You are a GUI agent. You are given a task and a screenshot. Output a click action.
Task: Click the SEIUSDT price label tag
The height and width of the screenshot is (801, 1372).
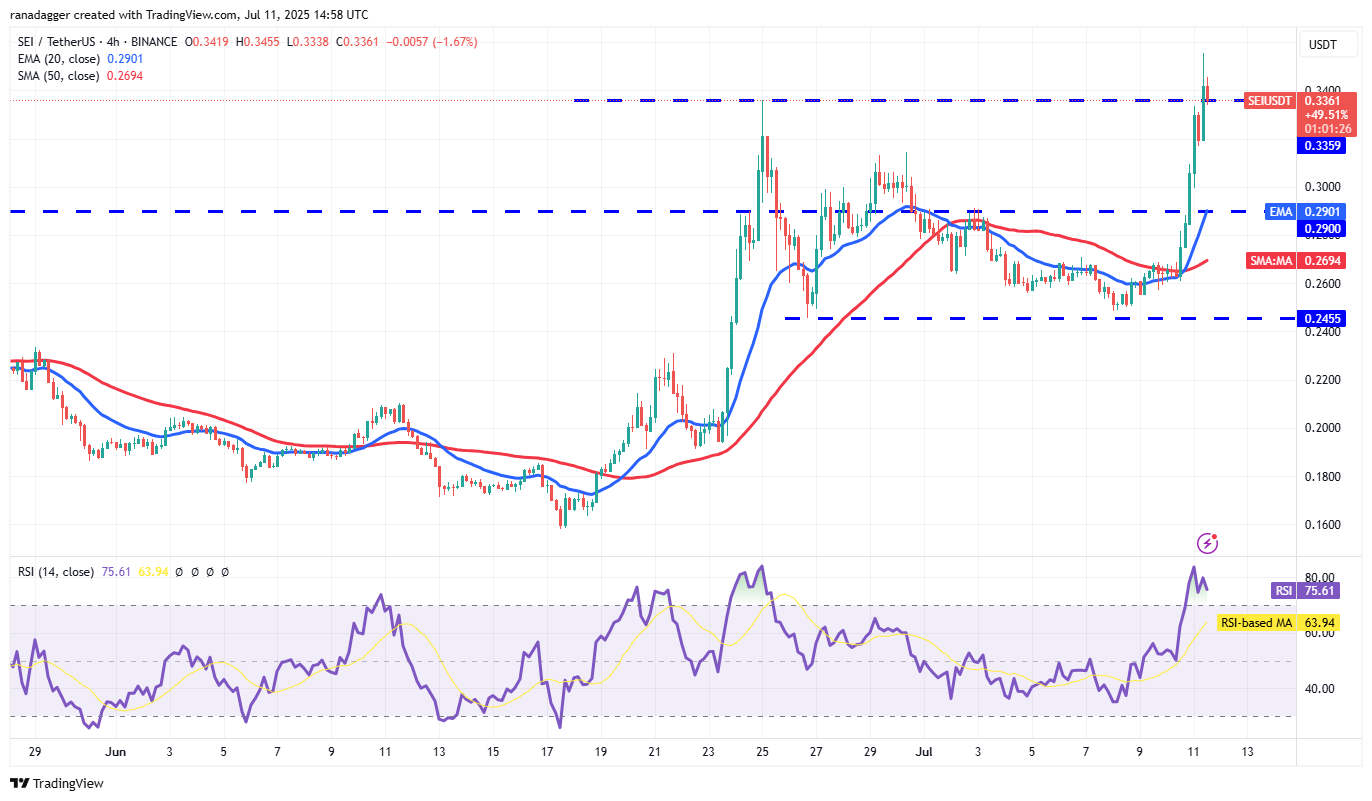pos(1272,100)
